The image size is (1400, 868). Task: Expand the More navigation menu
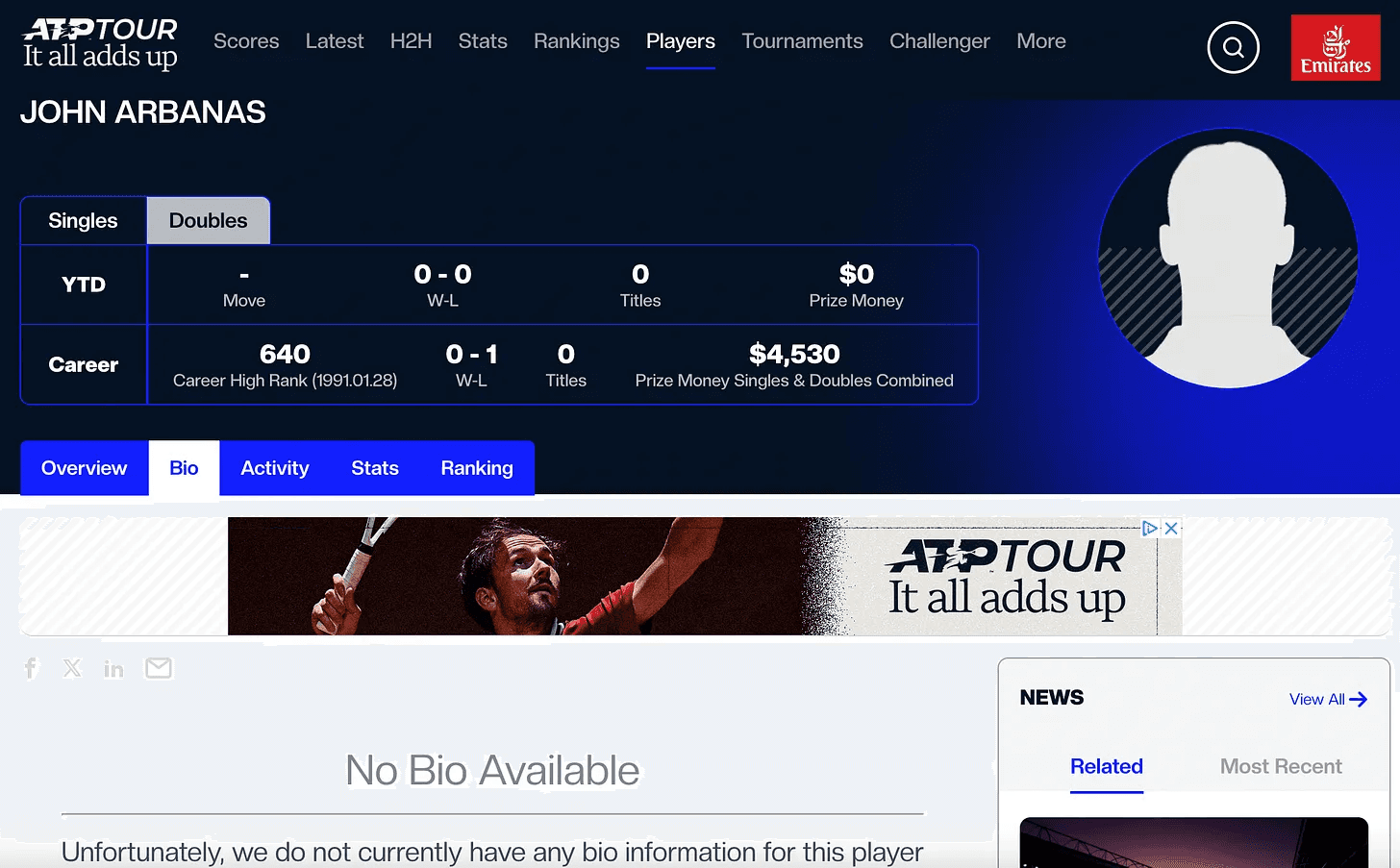coord(1041,41)
